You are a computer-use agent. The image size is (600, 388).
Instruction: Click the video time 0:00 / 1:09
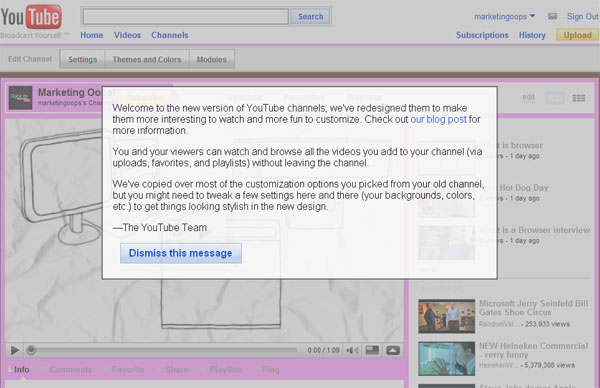click(323, 350)
